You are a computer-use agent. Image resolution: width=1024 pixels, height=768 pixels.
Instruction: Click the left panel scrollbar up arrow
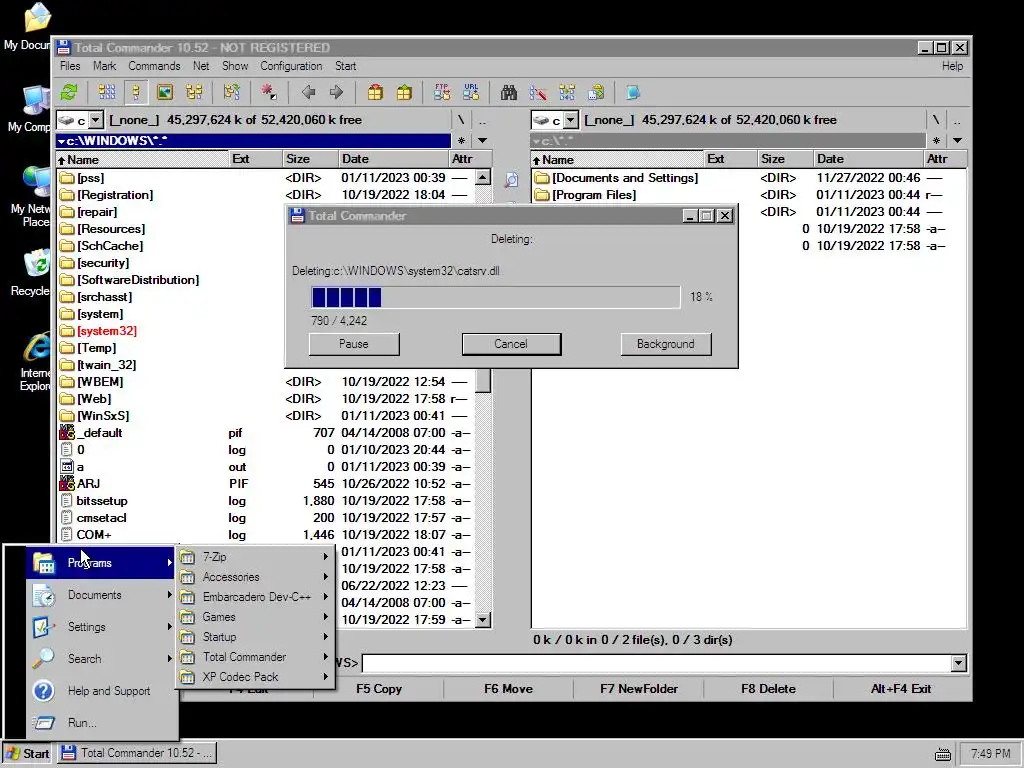[x=483, y=177]
